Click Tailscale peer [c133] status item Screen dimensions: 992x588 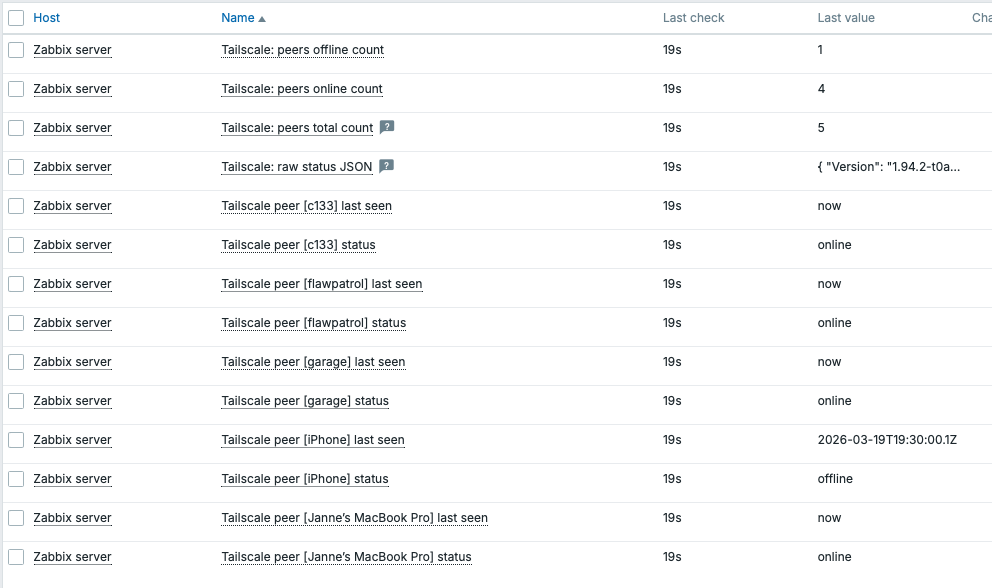click(298, 245)
